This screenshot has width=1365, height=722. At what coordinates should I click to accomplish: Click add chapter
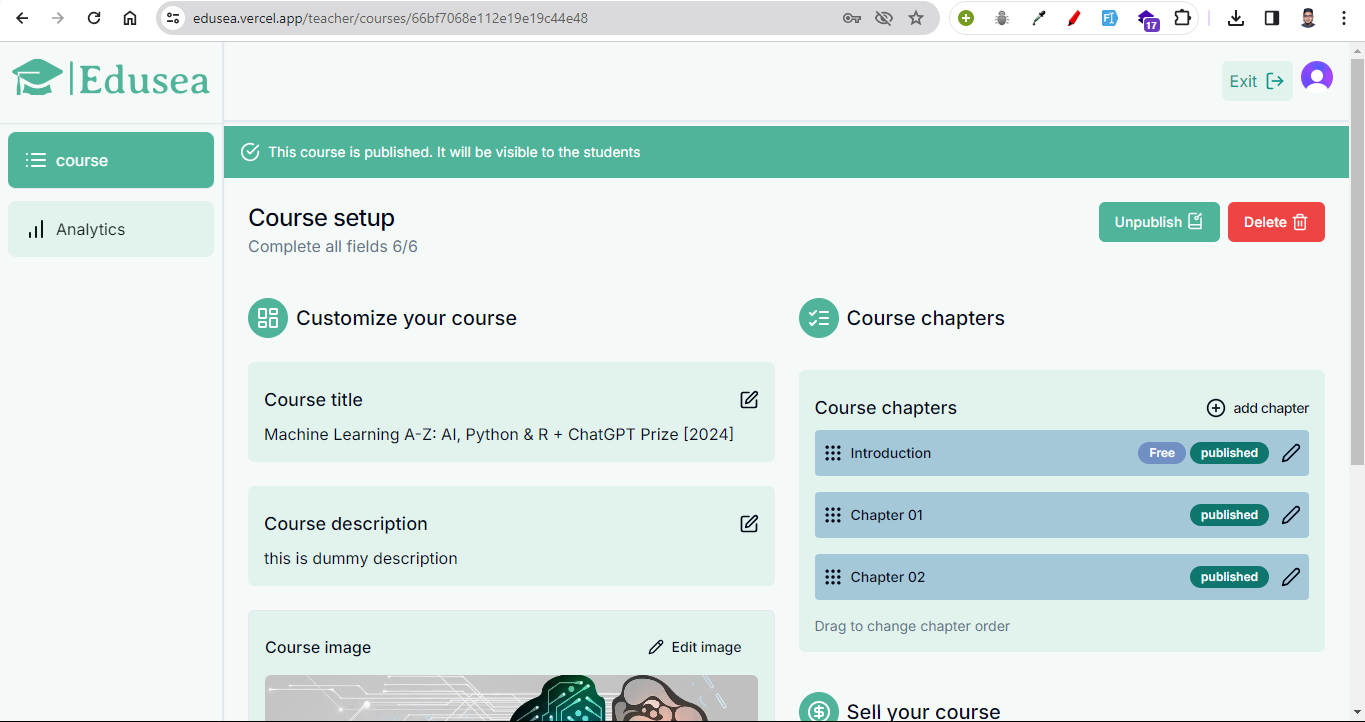(1258, 408)
